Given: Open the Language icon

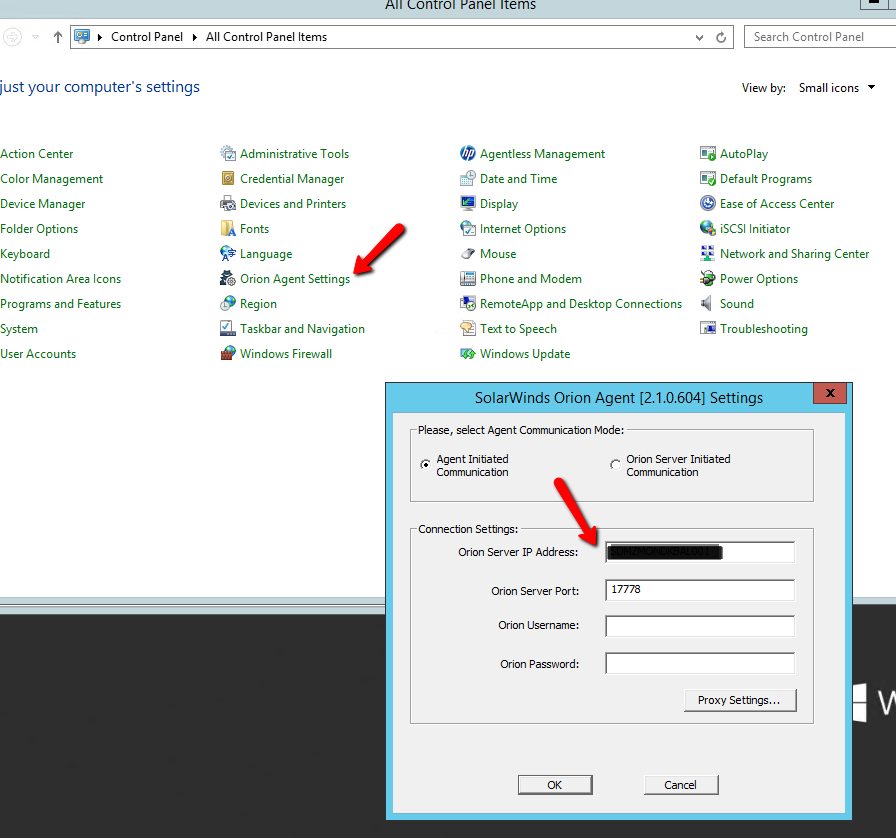Looking at the screenshot, I should click(x=228, y=254).
